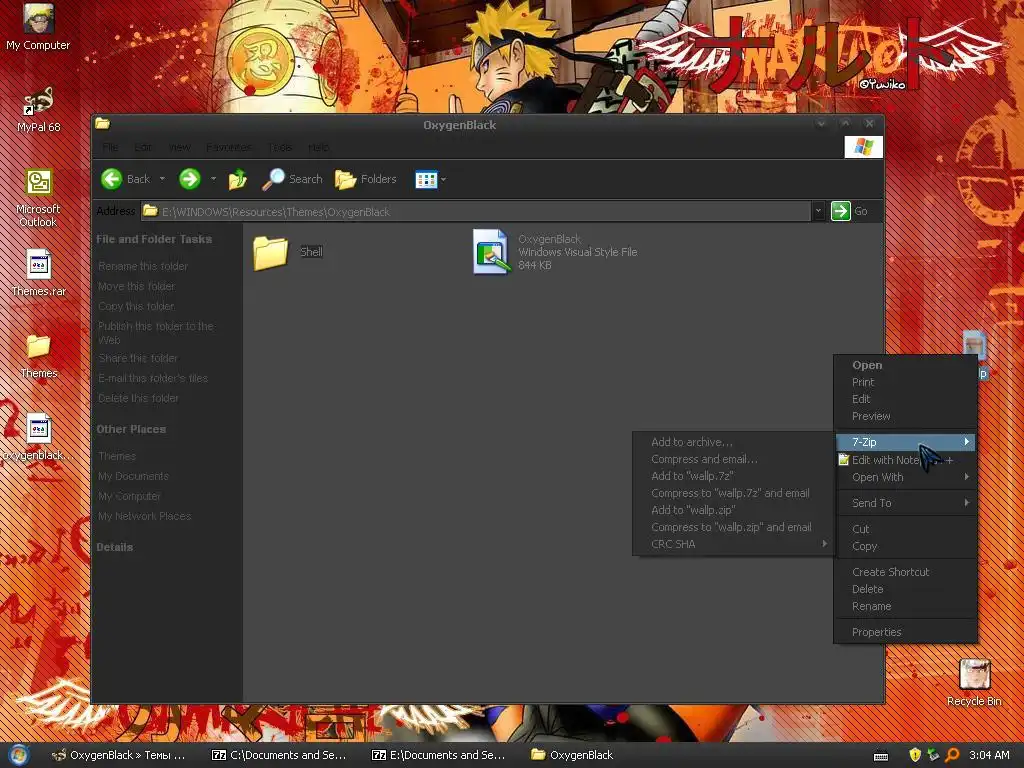Image resolution: width=1024 pixels, height=768 pixels.
Task: Select the OxygenBlack visual style file
Action: pos(555,251)
